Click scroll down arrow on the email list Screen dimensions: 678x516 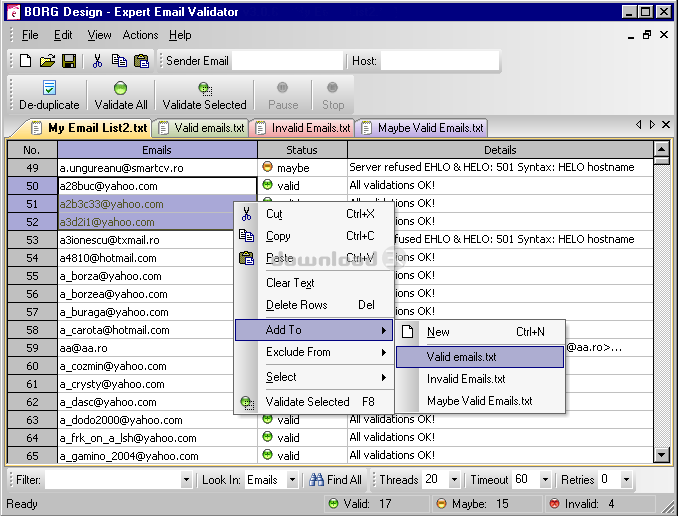[x=662, y=455]
